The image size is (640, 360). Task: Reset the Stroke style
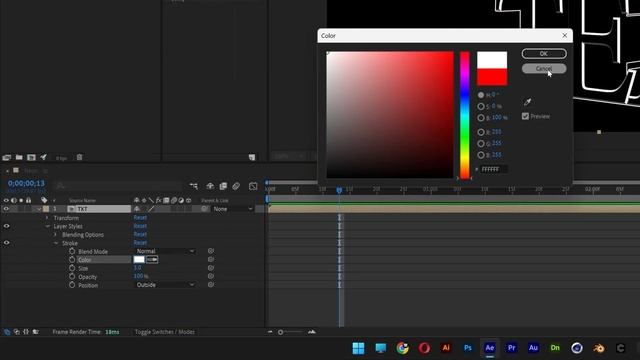pos(140,242)
